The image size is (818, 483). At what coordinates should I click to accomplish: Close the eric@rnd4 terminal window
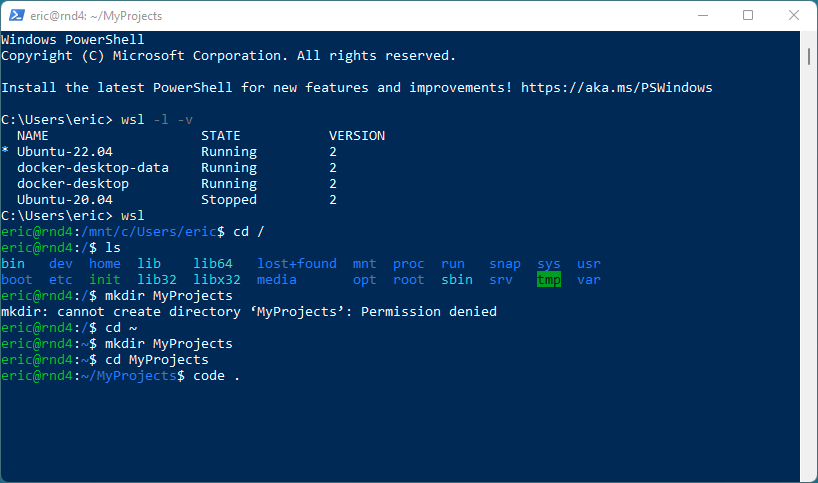[794, 16]
